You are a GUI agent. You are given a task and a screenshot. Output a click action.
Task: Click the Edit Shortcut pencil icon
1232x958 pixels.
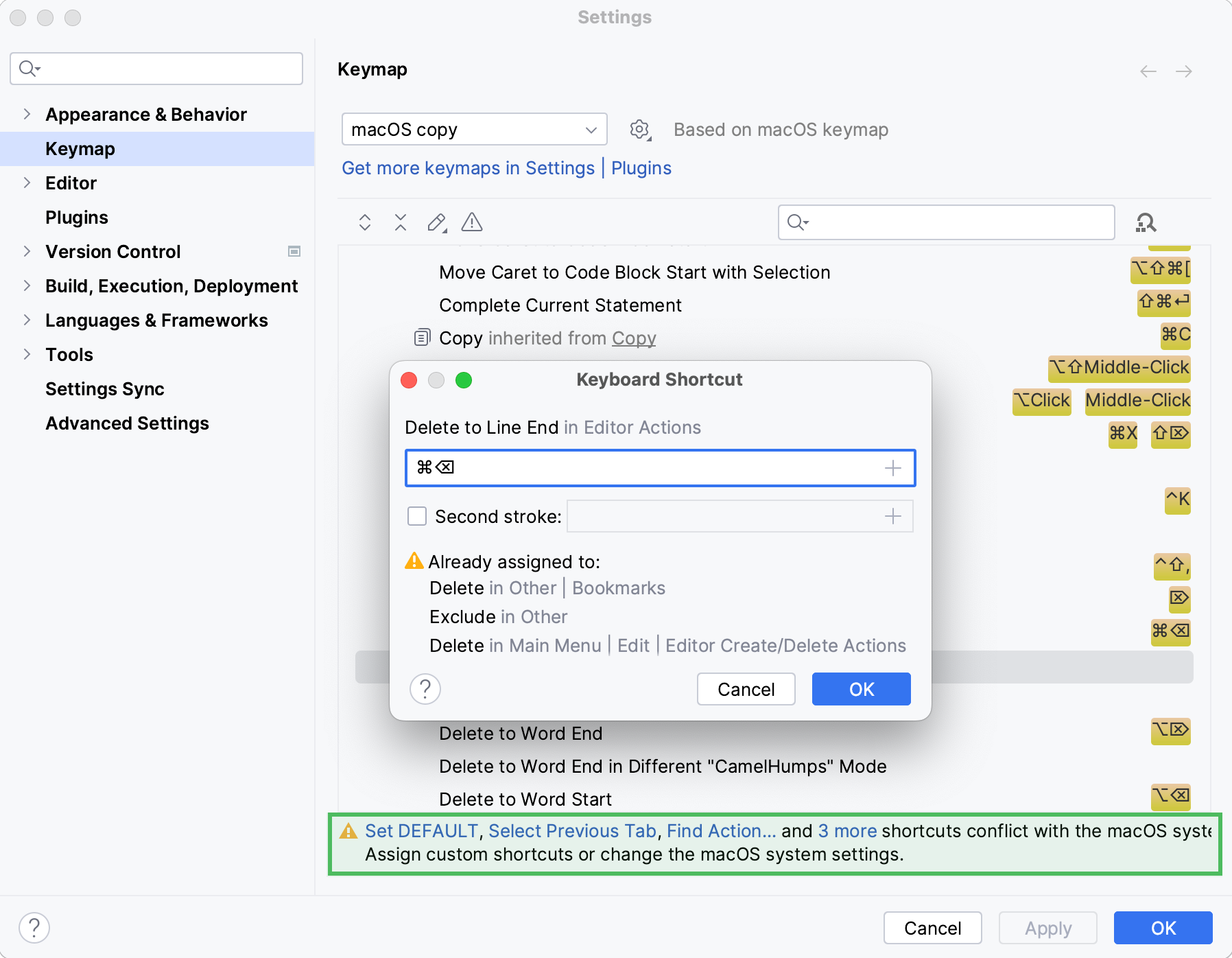click(x=437, y=222)
